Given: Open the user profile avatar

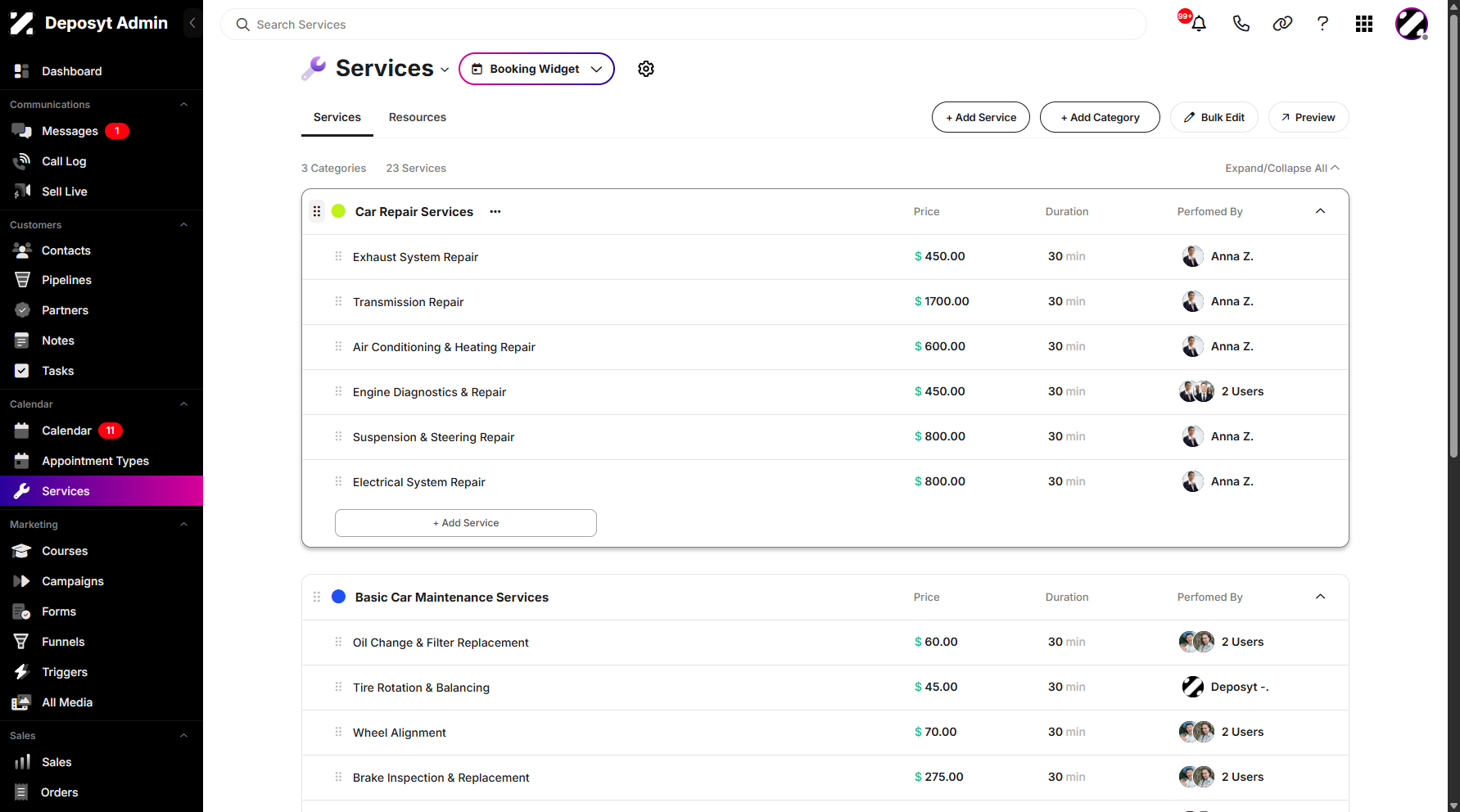Looking at the screenshot, I should tap(1412, 24).
